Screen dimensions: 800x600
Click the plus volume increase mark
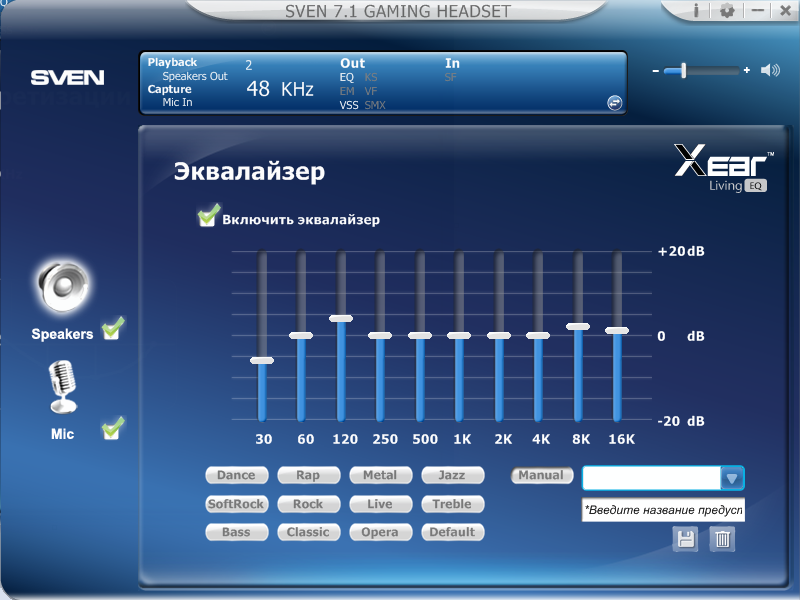click(x=746, y=70)
